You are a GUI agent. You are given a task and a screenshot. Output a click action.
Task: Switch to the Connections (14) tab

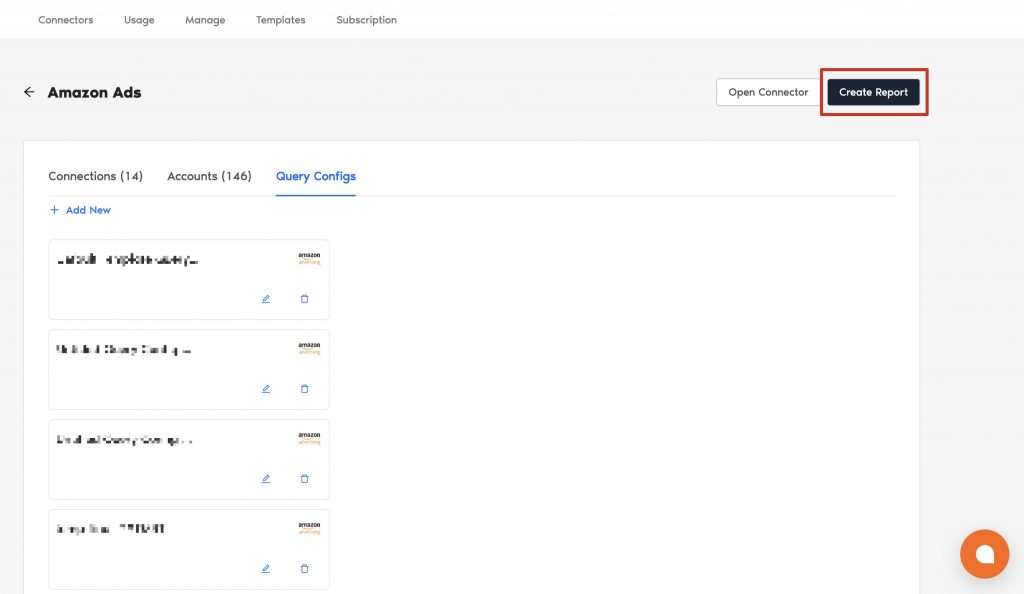coord(95,176)
